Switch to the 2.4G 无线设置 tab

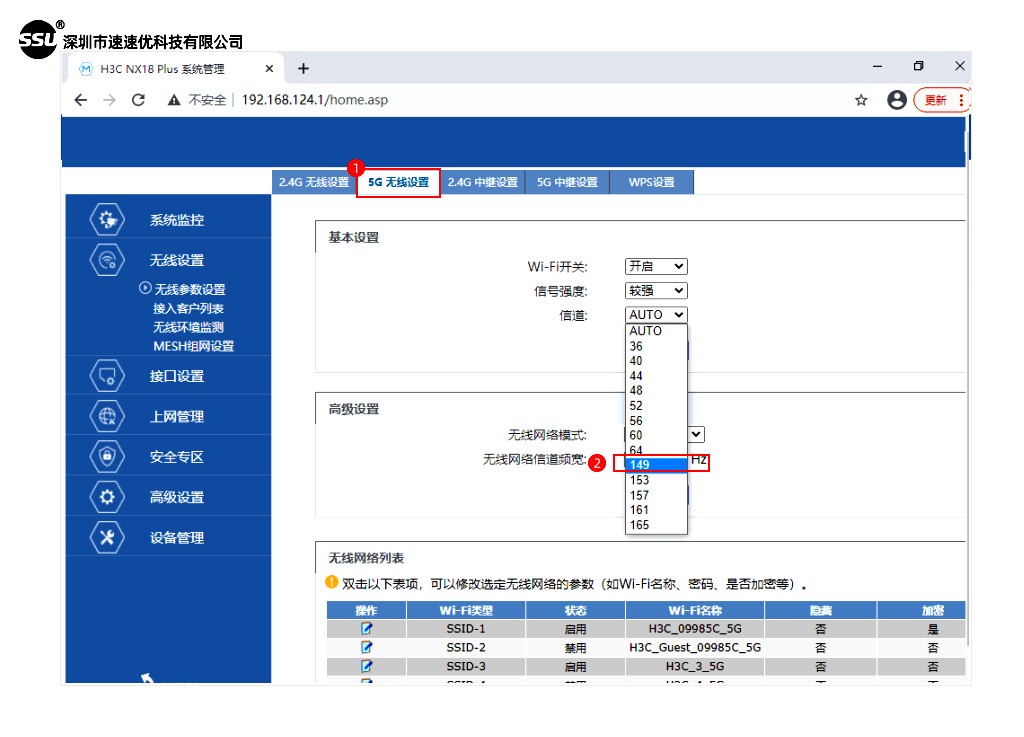coord(314,182)
